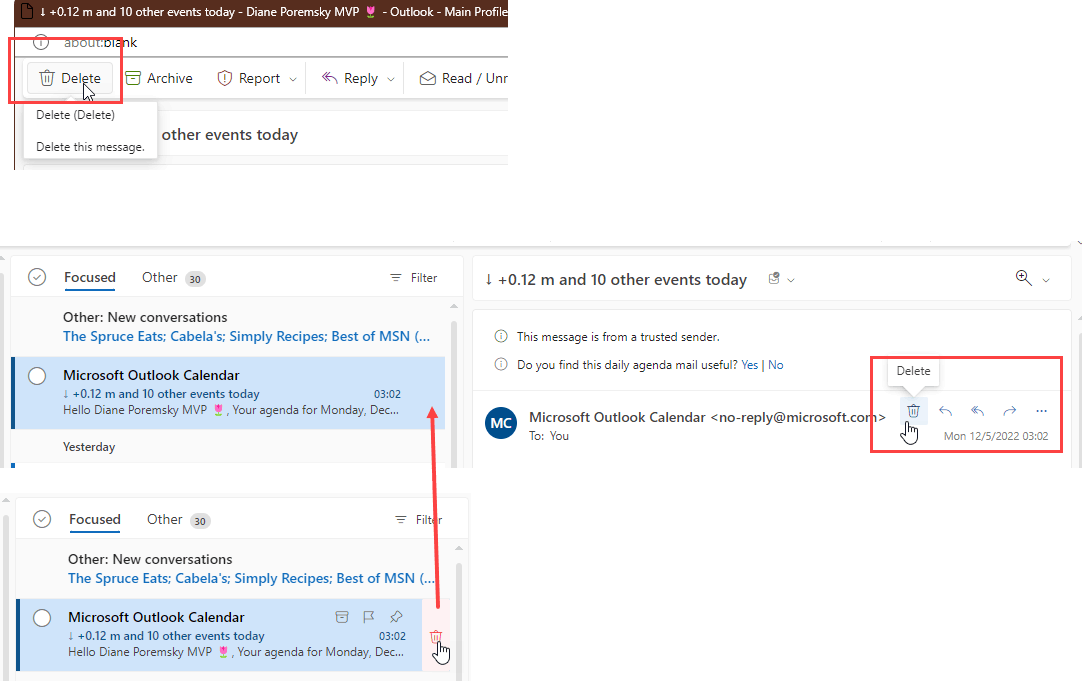This screenshot has width=1082, height=681.
Task: Select Focused tab in list with hover icons
Action: click(x=95, y=519)
